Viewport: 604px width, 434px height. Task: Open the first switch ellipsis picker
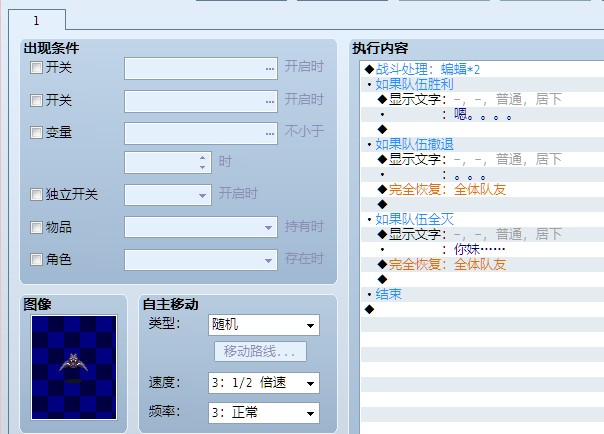tap(269, 68)
